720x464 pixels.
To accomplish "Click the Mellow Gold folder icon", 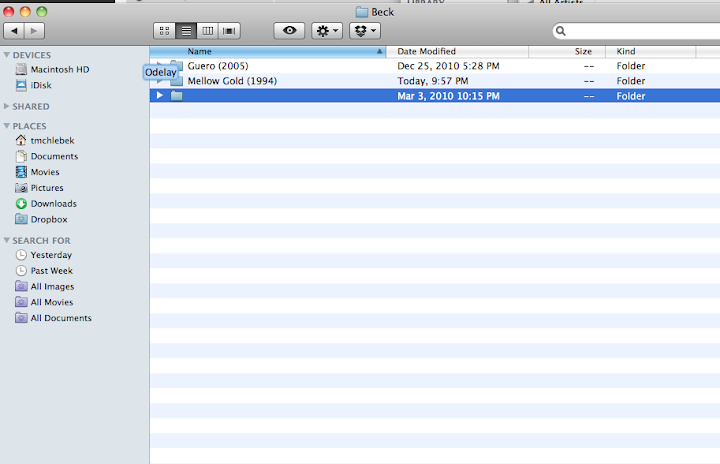I will coord(177,81).
